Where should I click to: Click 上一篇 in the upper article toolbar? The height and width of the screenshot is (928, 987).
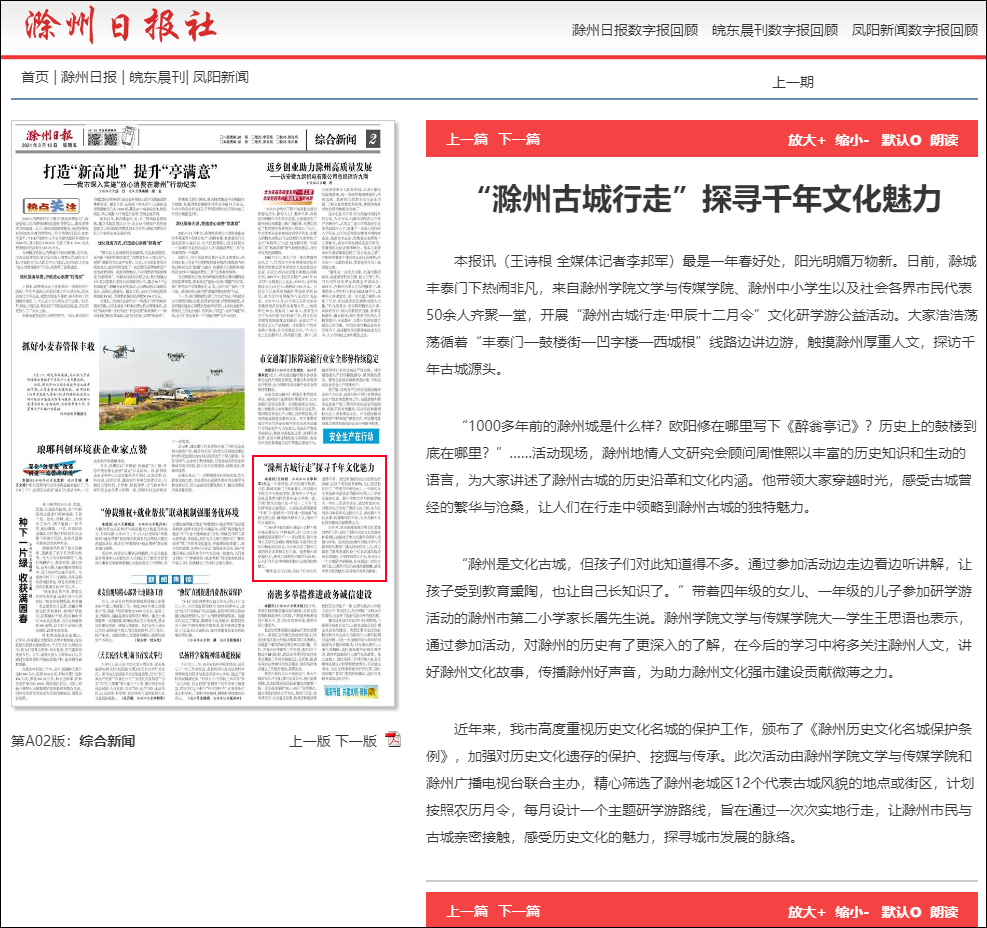tap(467, 139)
